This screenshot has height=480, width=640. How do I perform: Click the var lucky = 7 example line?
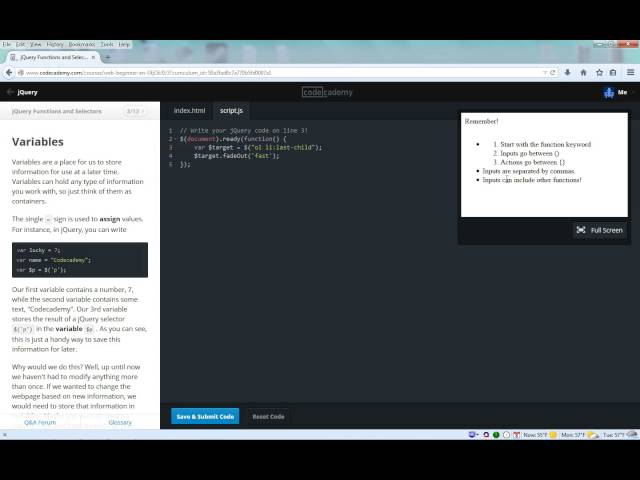[39, 250]
